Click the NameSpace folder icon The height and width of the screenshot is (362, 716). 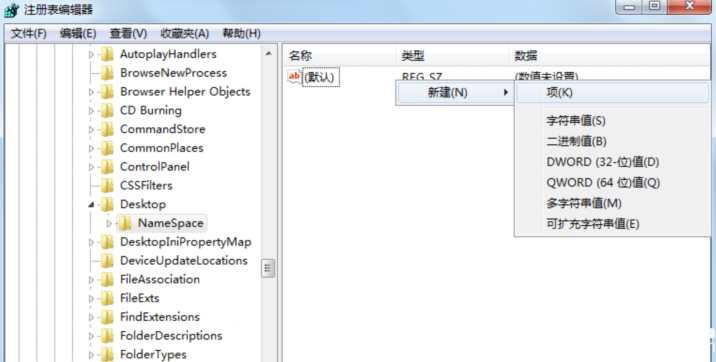(125, 223)
